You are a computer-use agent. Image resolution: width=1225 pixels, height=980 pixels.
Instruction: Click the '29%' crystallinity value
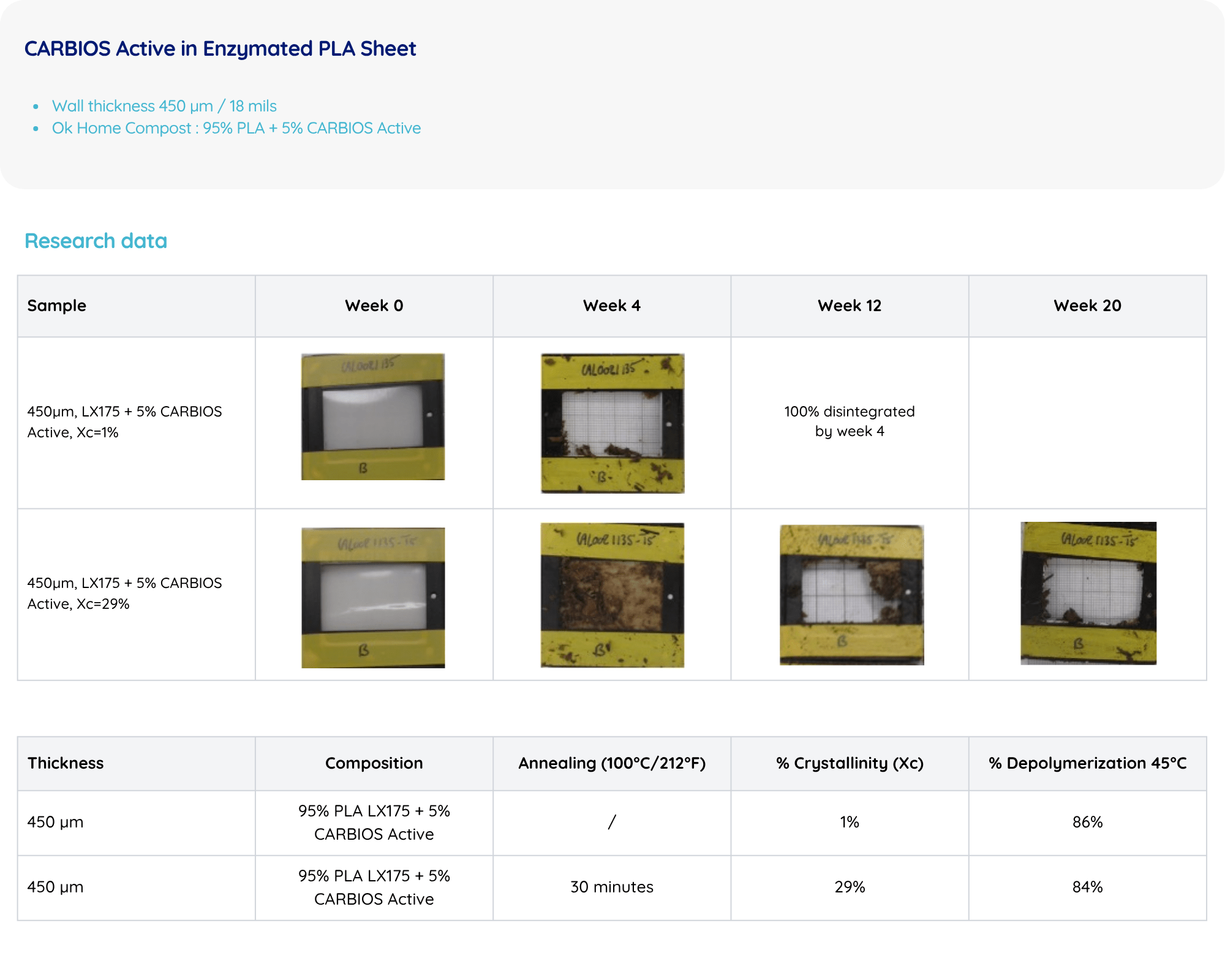850,887
